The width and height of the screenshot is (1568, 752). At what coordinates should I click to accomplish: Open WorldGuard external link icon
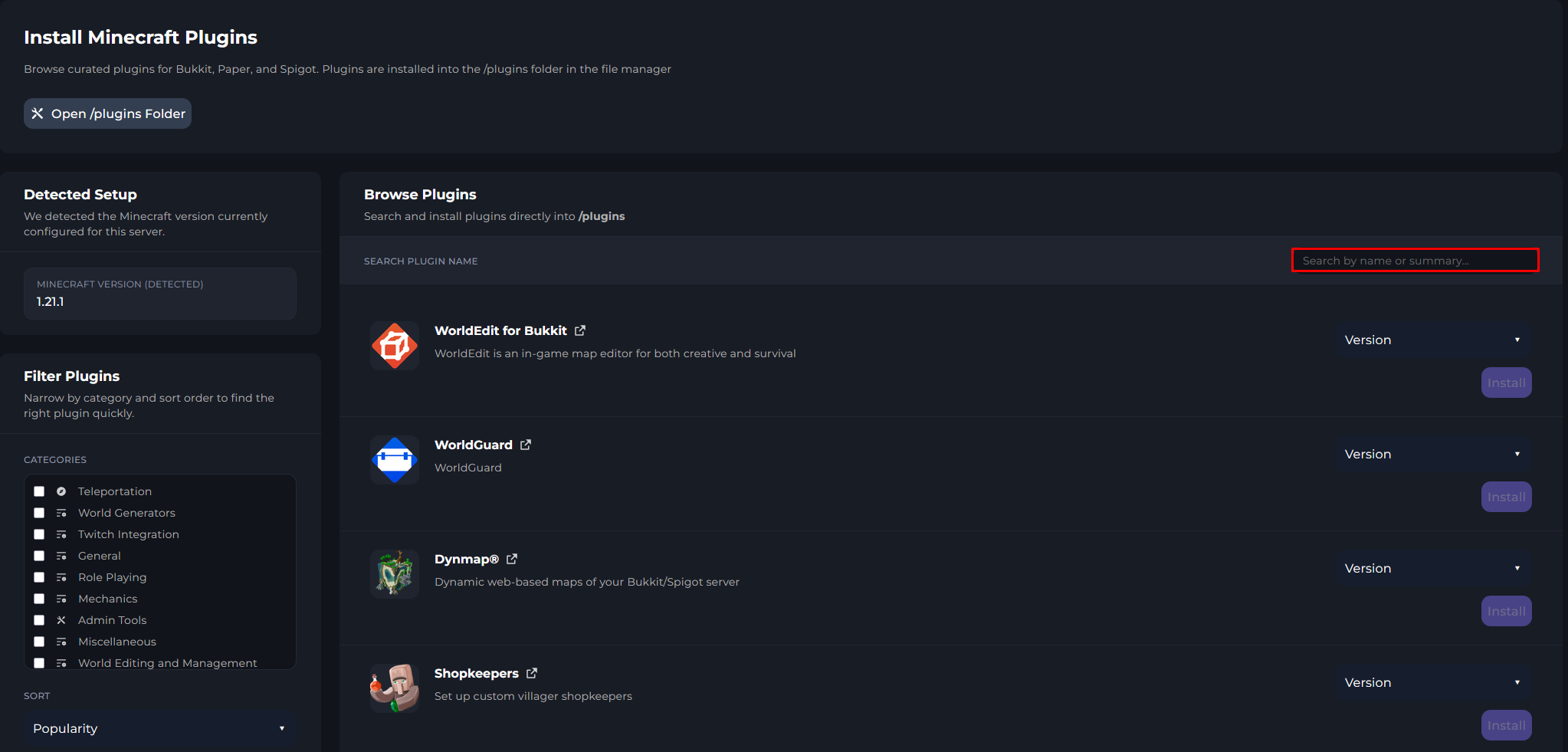pyautogui.click(x=526, y=445)
